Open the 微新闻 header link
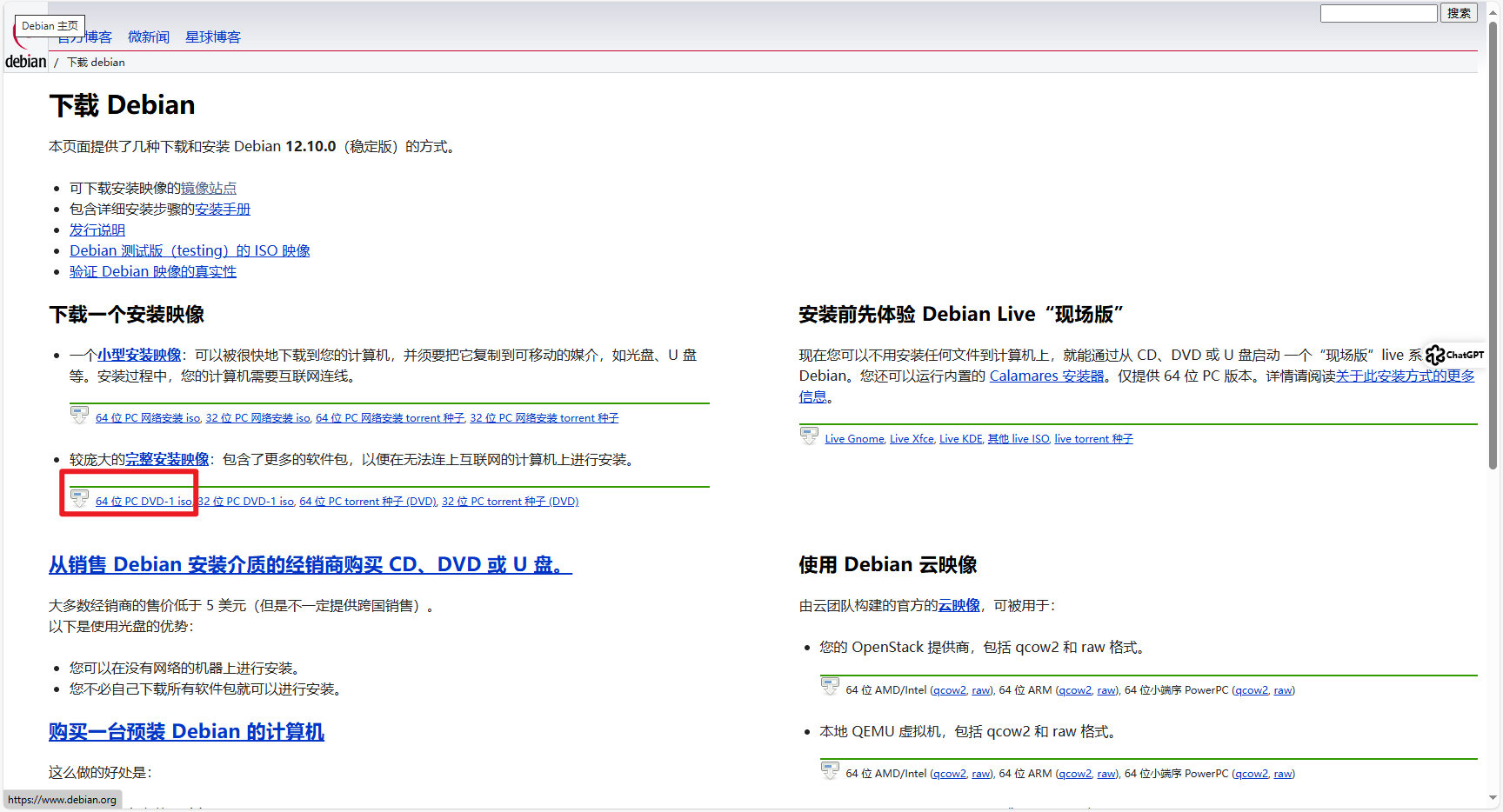The image size is (1503, 812). [x=149, y=37]
